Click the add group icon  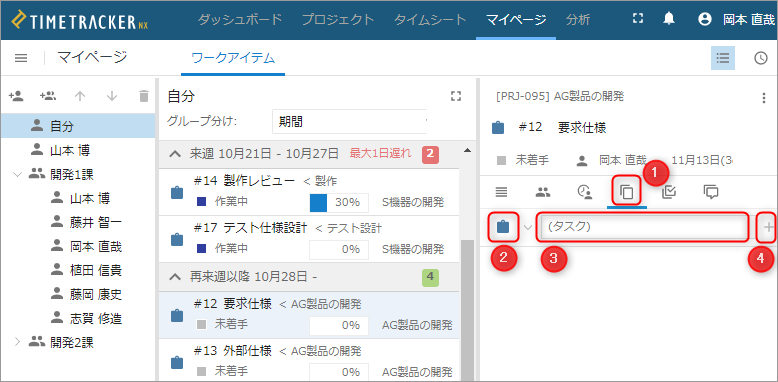(x=48, y=95)
